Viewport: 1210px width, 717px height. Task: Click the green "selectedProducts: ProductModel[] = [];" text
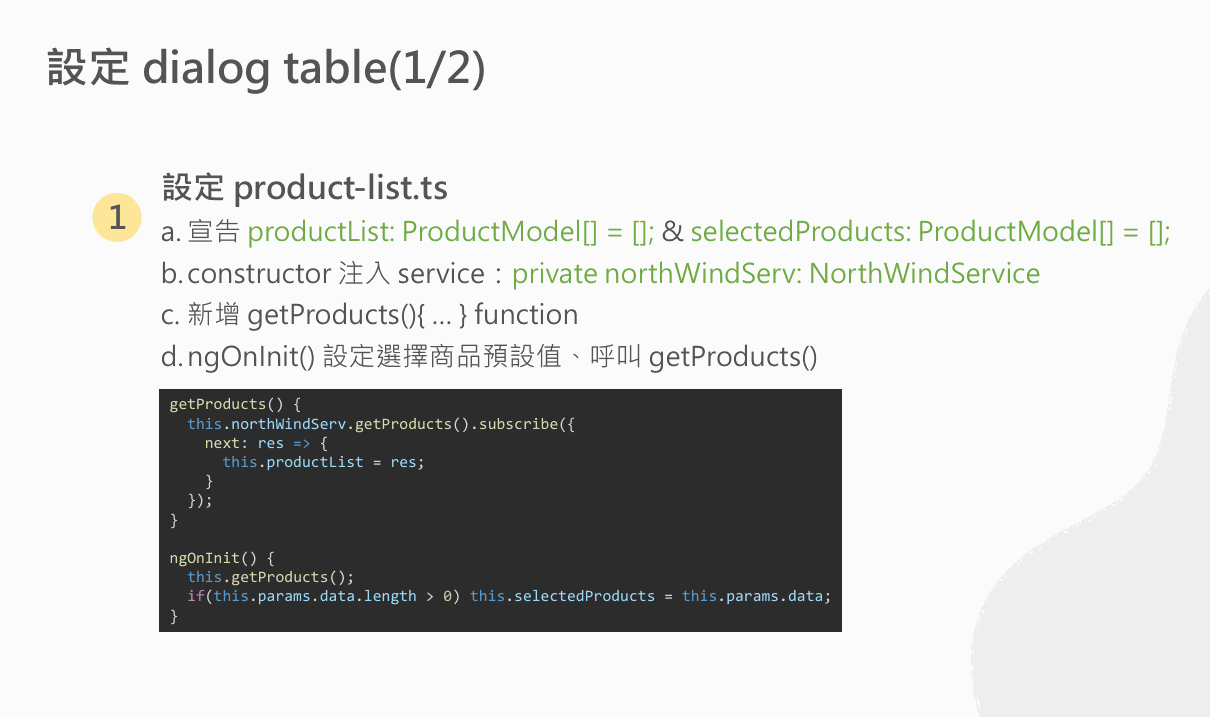click(930, 232)
